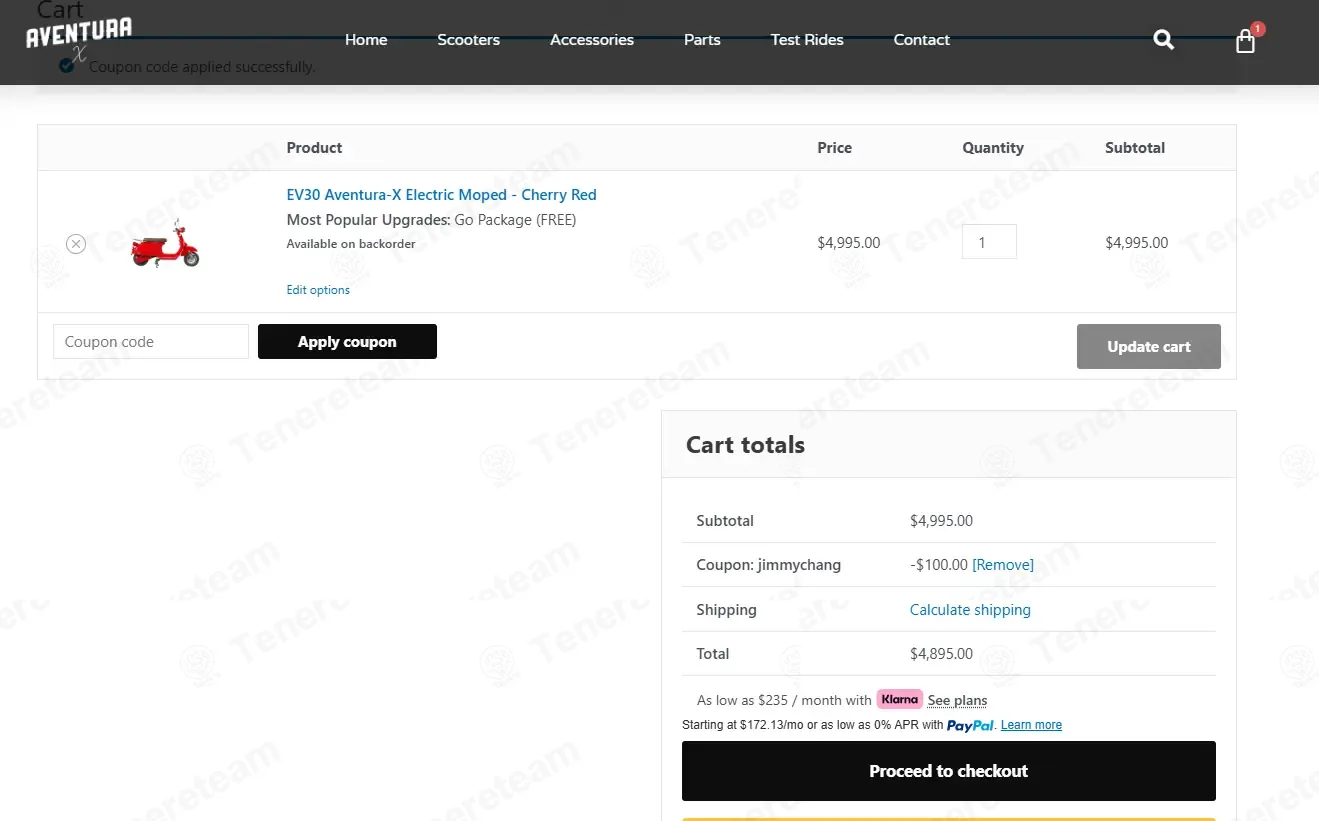Viewport: 1319px width, 821px height.
Task: Open the Accessories menu item
Action: point(592,40)
